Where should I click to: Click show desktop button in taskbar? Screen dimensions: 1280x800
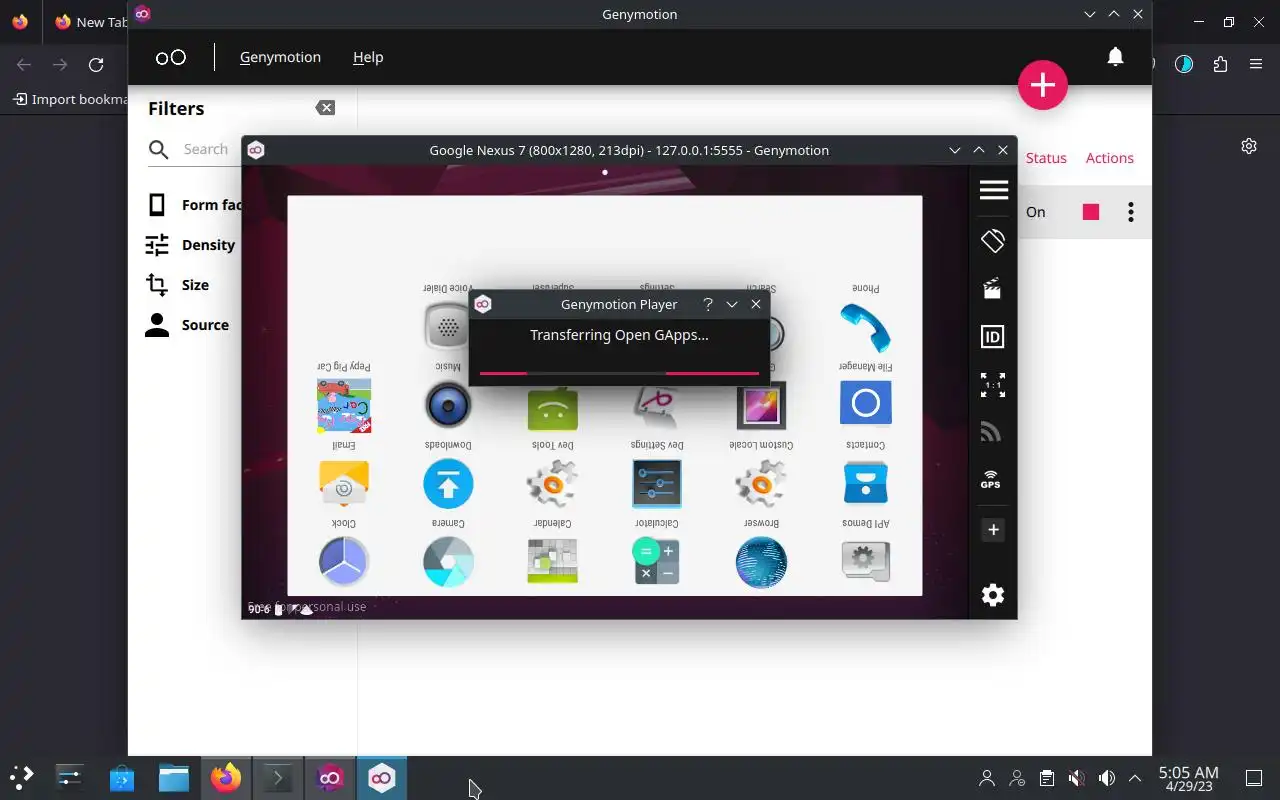pos(1254,778)
